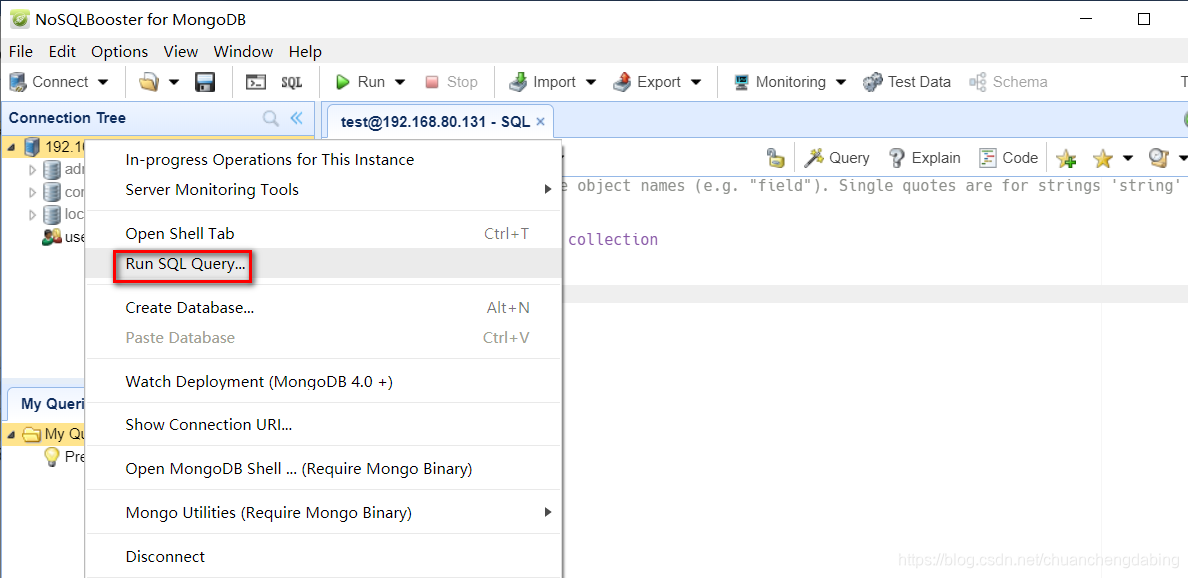The height and width of the screenshot is (578, 1188).
Task: Close the test@192.168.80.131 SQL tab
Action: tap(540, 122)
